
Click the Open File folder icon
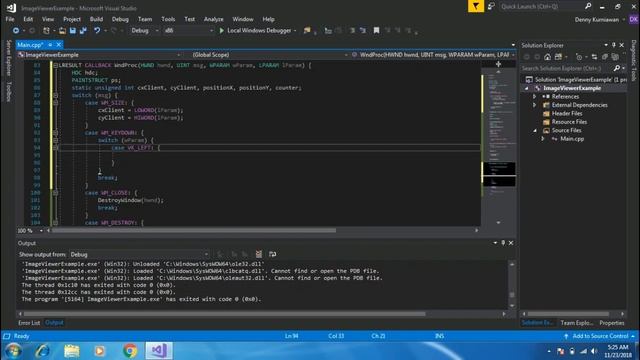(62, 31)
